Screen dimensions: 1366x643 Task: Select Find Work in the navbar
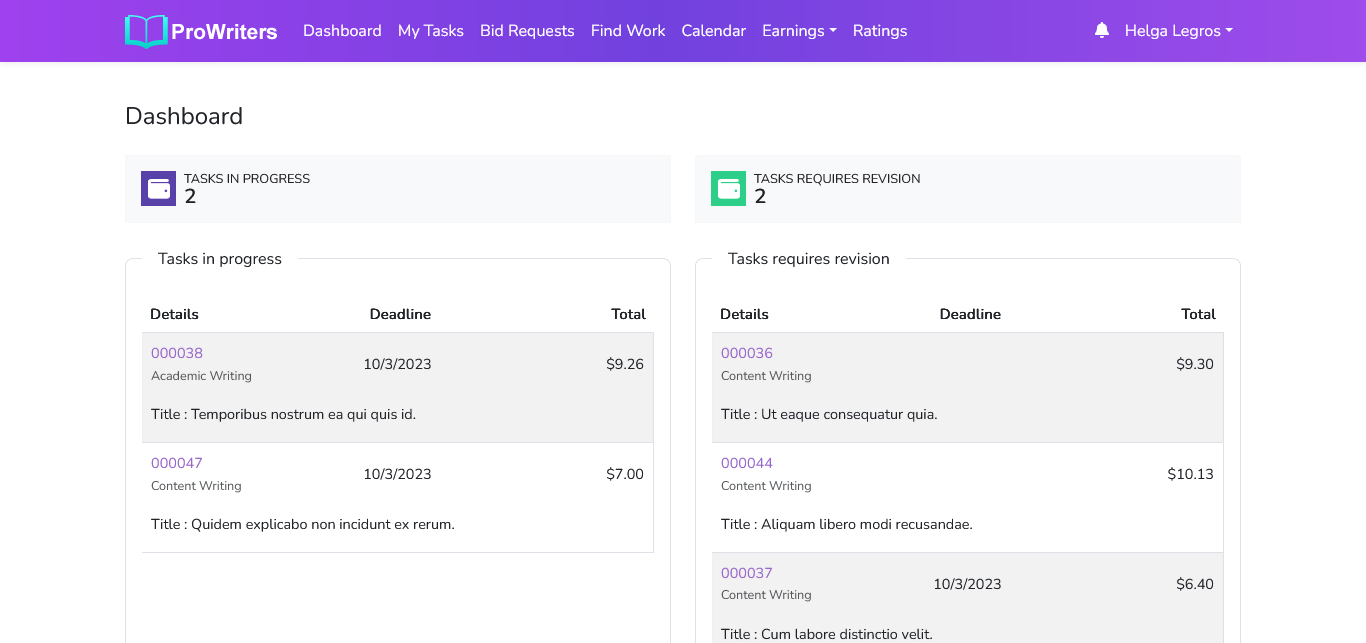click(628, 31)
